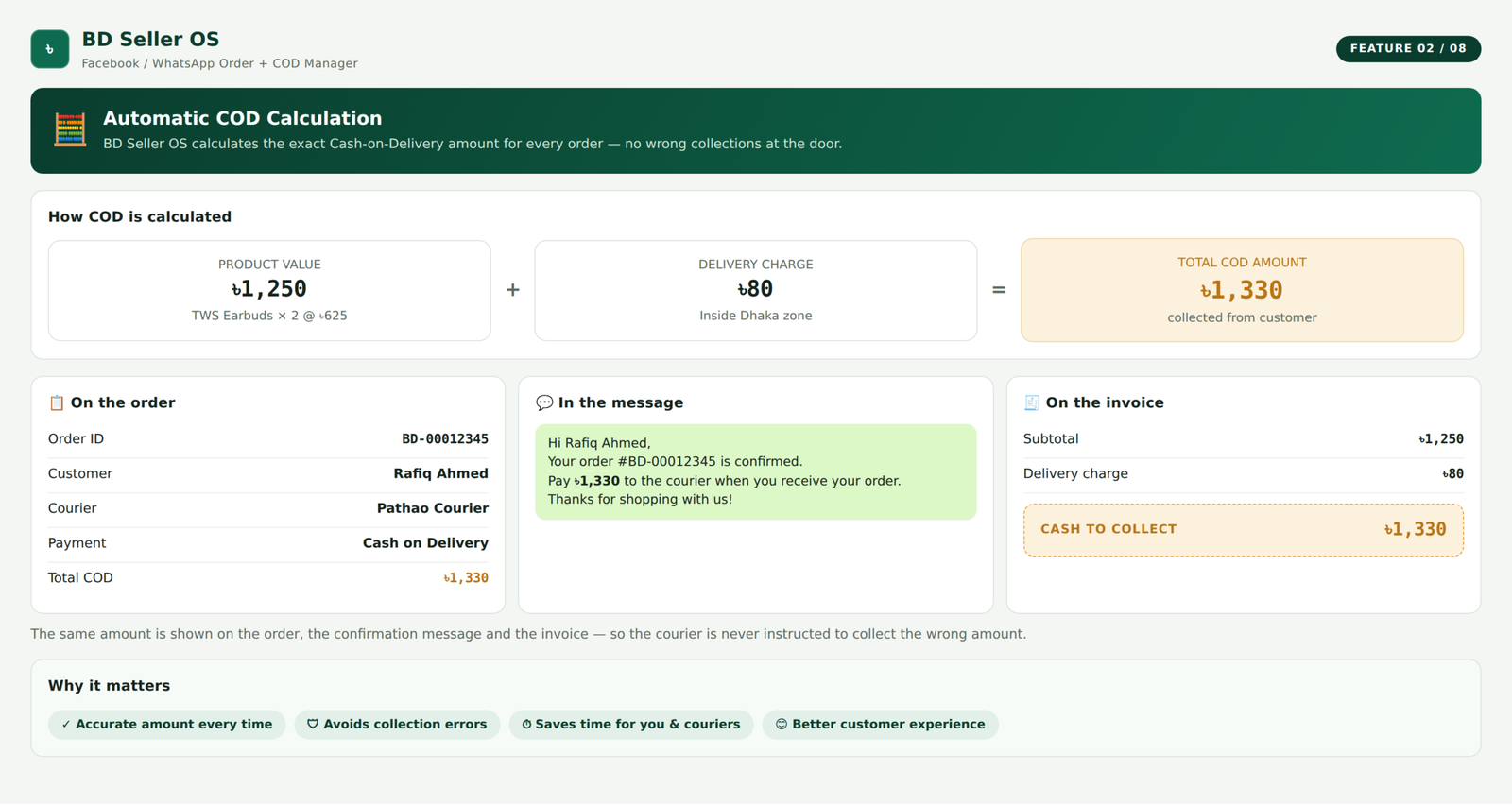Click the Total COD amount in the order card

(x=466, y=578)
